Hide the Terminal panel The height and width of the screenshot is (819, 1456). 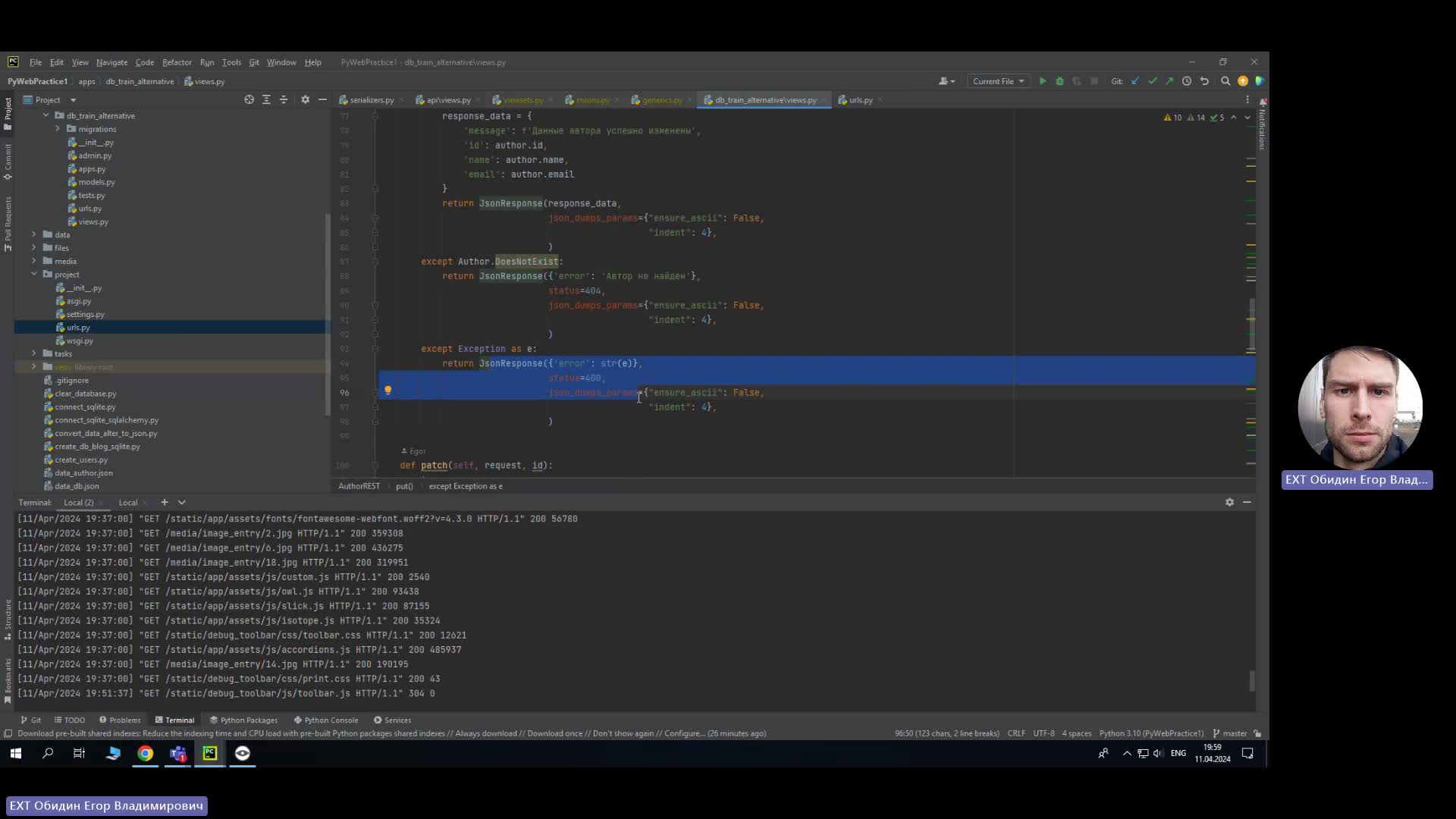[1247, 502]
